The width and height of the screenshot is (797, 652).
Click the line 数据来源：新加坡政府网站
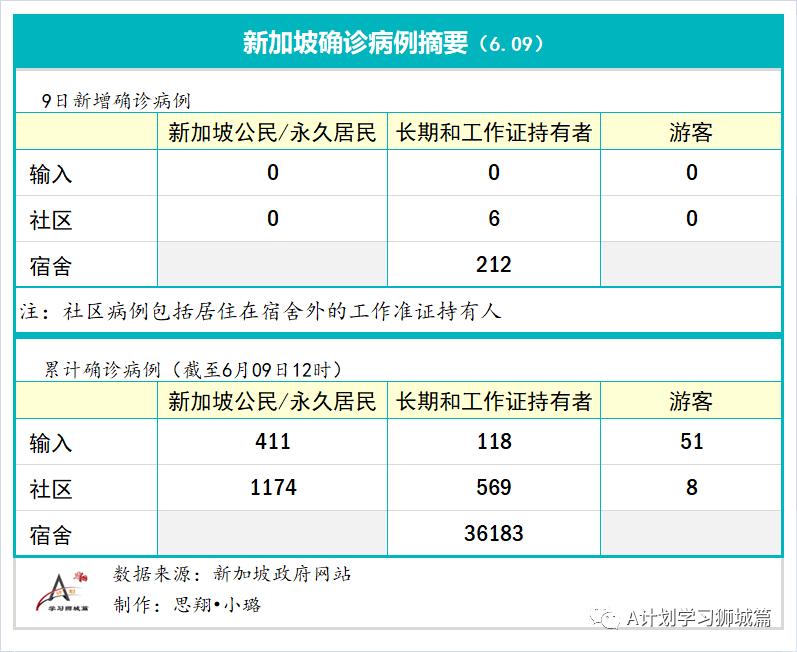(x=232, y=574)
